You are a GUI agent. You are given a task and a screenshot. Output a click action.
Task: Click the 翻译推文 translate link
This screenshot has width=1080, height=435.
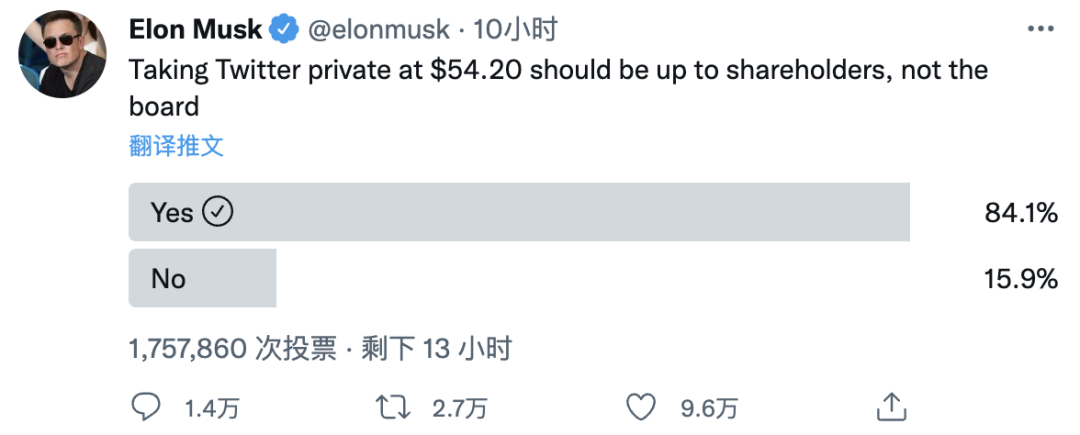176,146
